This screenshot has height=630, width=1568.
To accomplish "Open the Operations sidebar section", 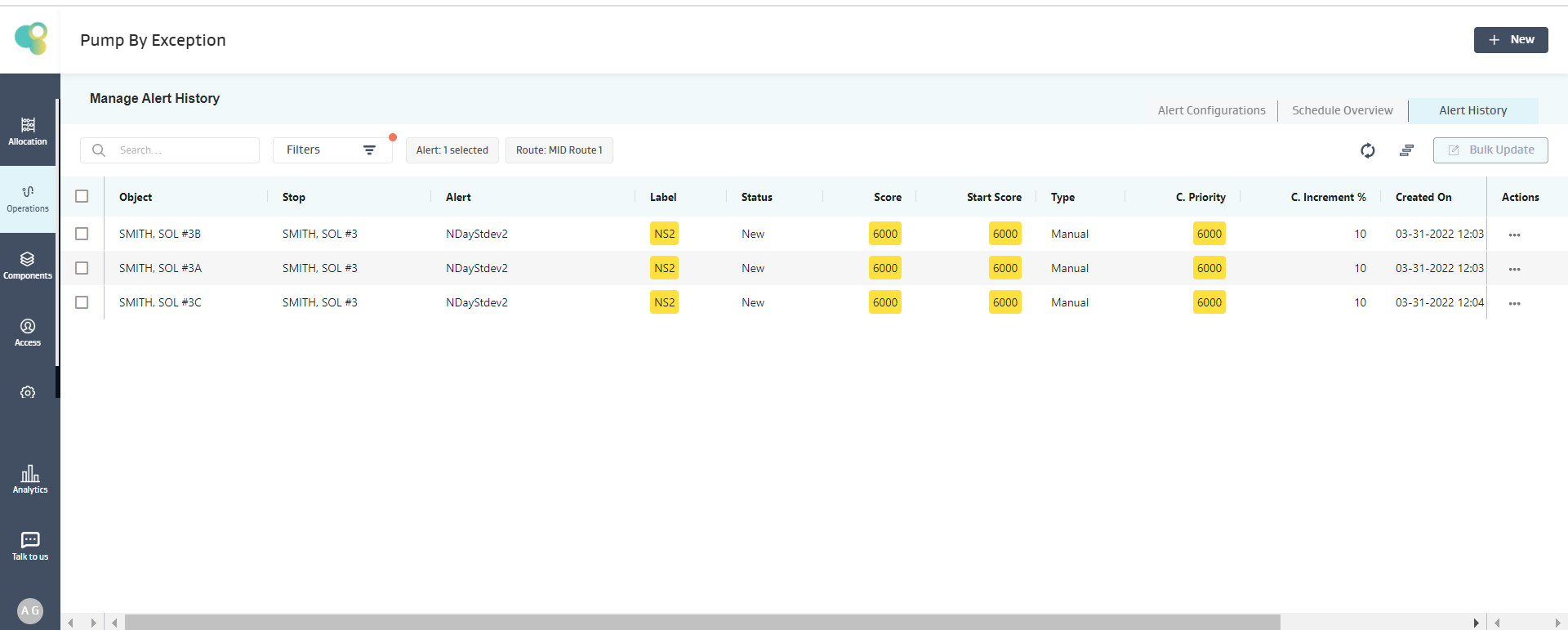I will (x=28, y=199).
